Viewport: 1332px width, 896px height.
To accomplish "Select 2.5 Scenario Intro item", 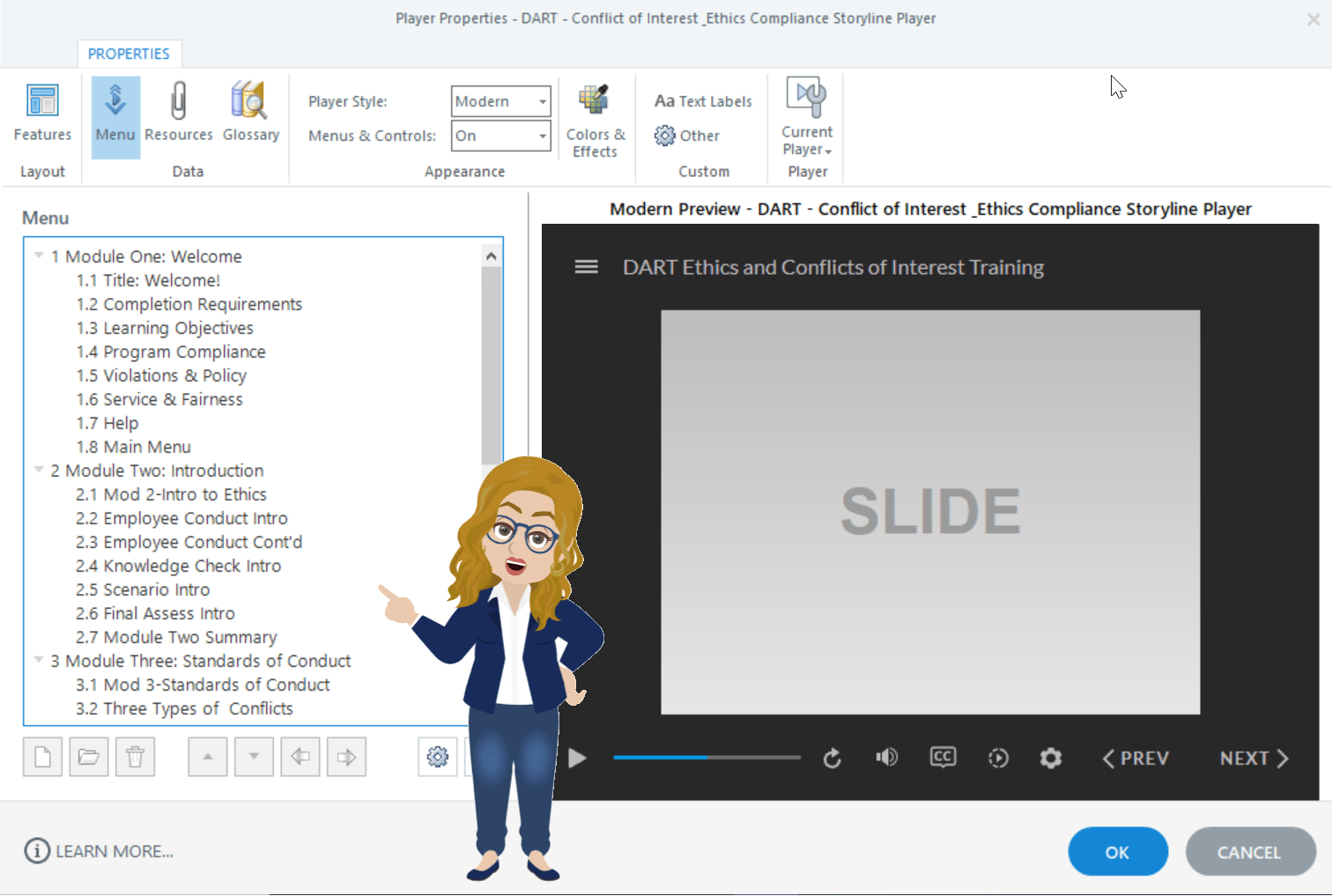I will (x=143, y=589).
